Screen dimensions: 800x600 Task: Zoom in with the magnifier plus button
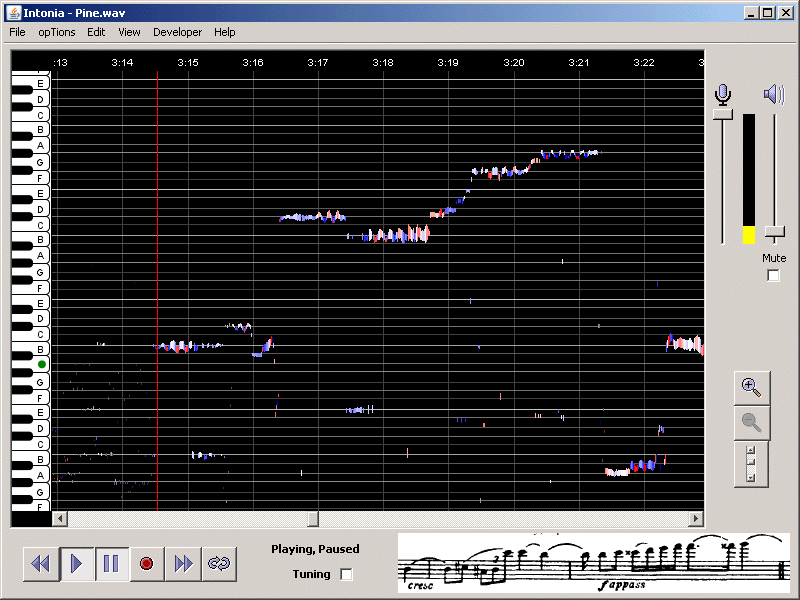coord(752,388)
